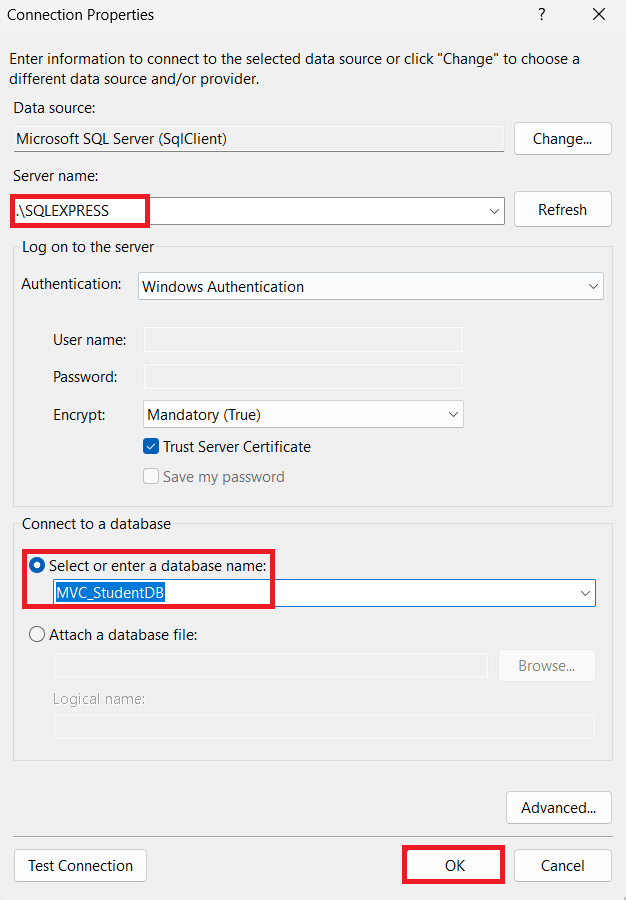Close the Connection Properties dialog
This screenshot has height=900, width=626.
599,15
